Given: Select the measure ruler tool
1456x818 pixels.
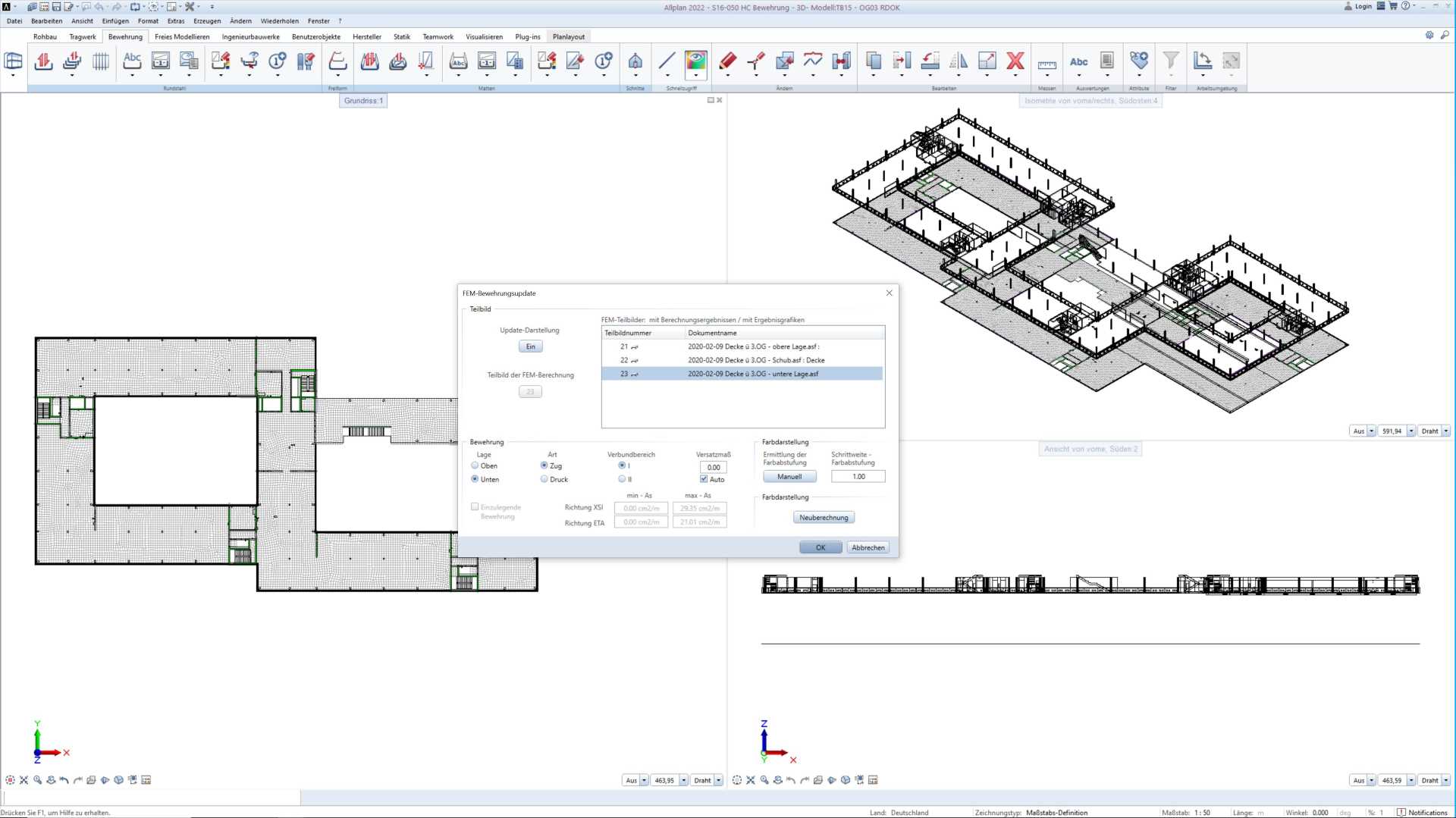Looking at the screenshot, I should [x=1046, y=63].
